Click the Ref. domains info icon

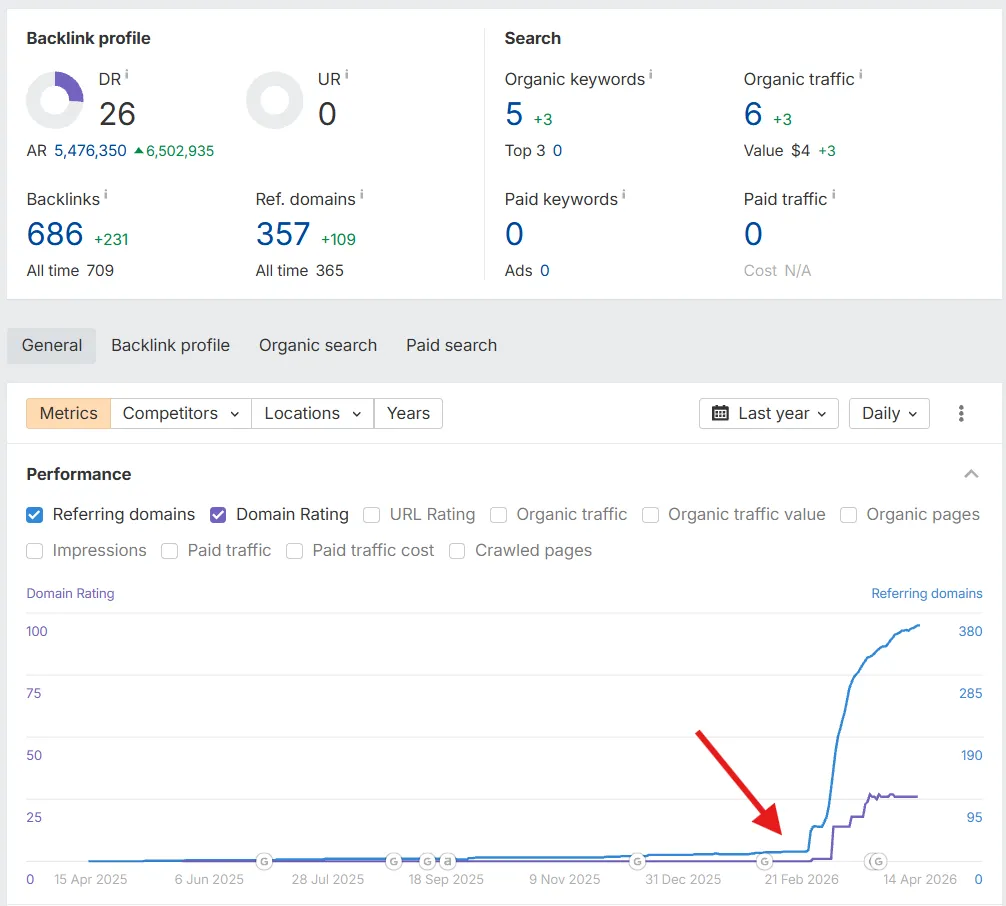click(x=361, y=195)
